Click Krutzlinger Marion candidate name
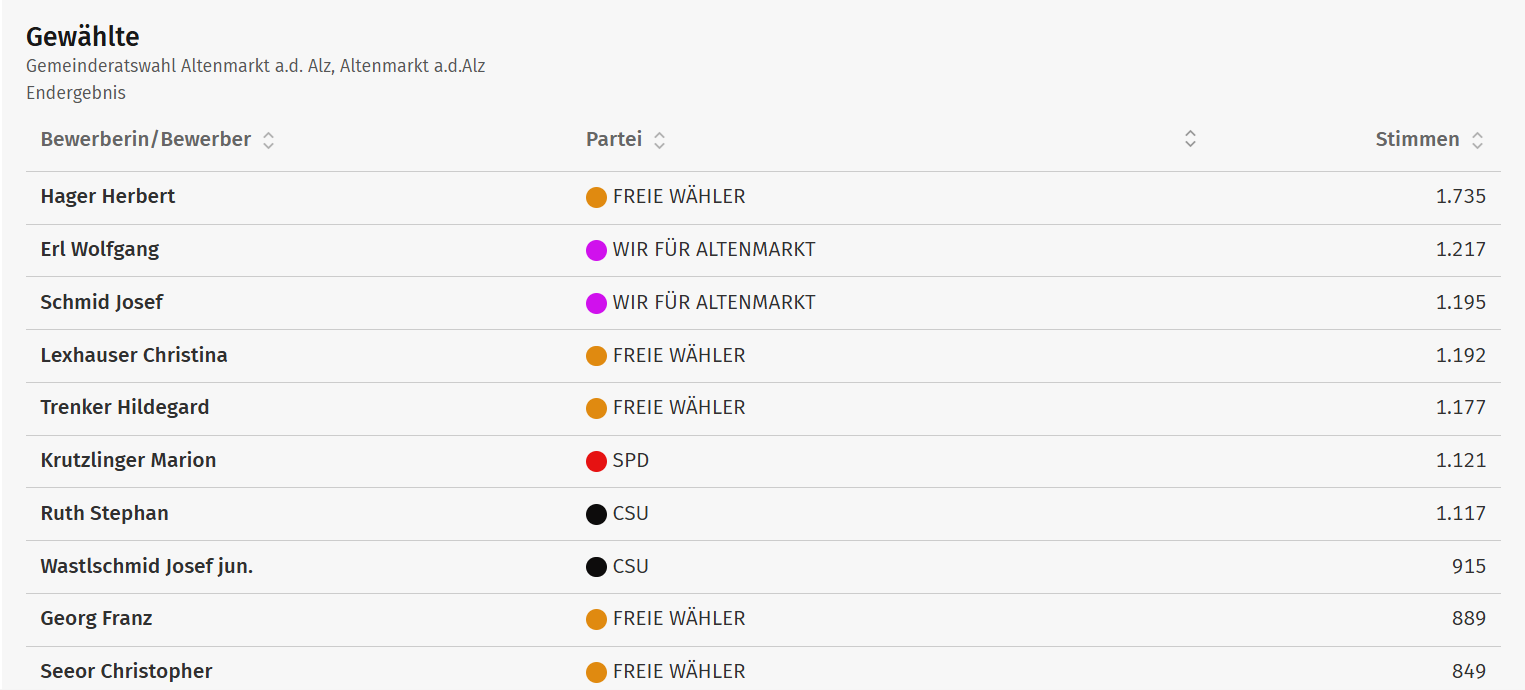1525x690 pixels. coord(128,460)
